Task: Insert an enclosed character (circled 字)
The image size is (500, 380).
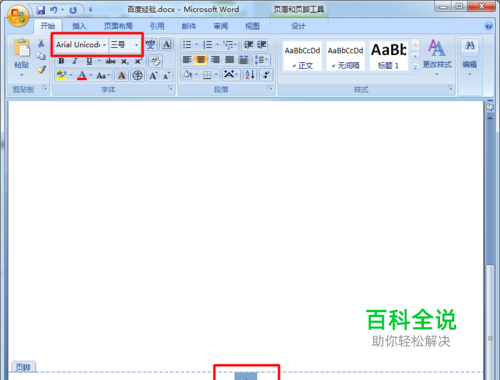Action: tap(137, 75)
